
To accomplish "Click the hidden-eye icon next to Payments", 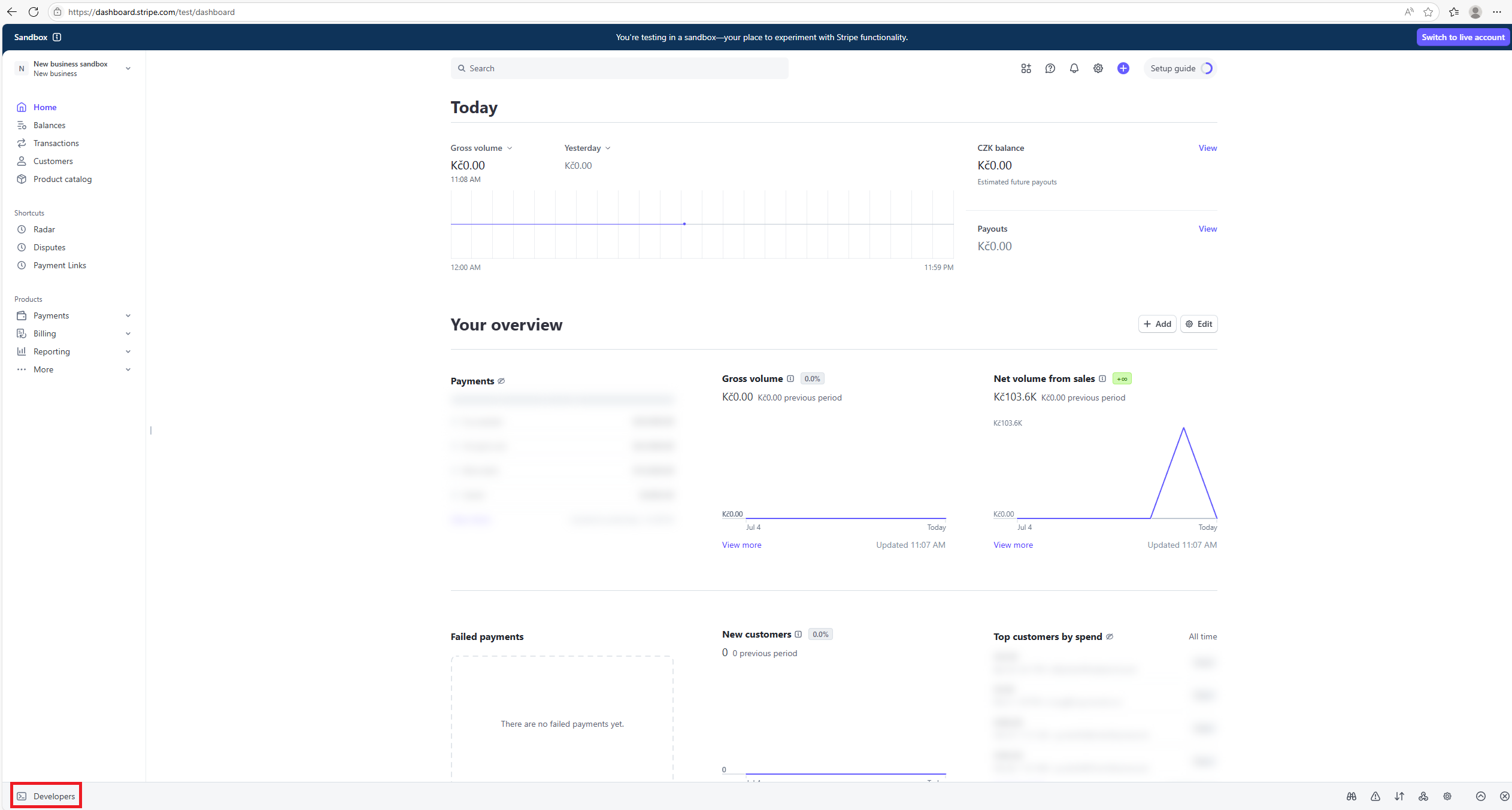I will (501, 381).
